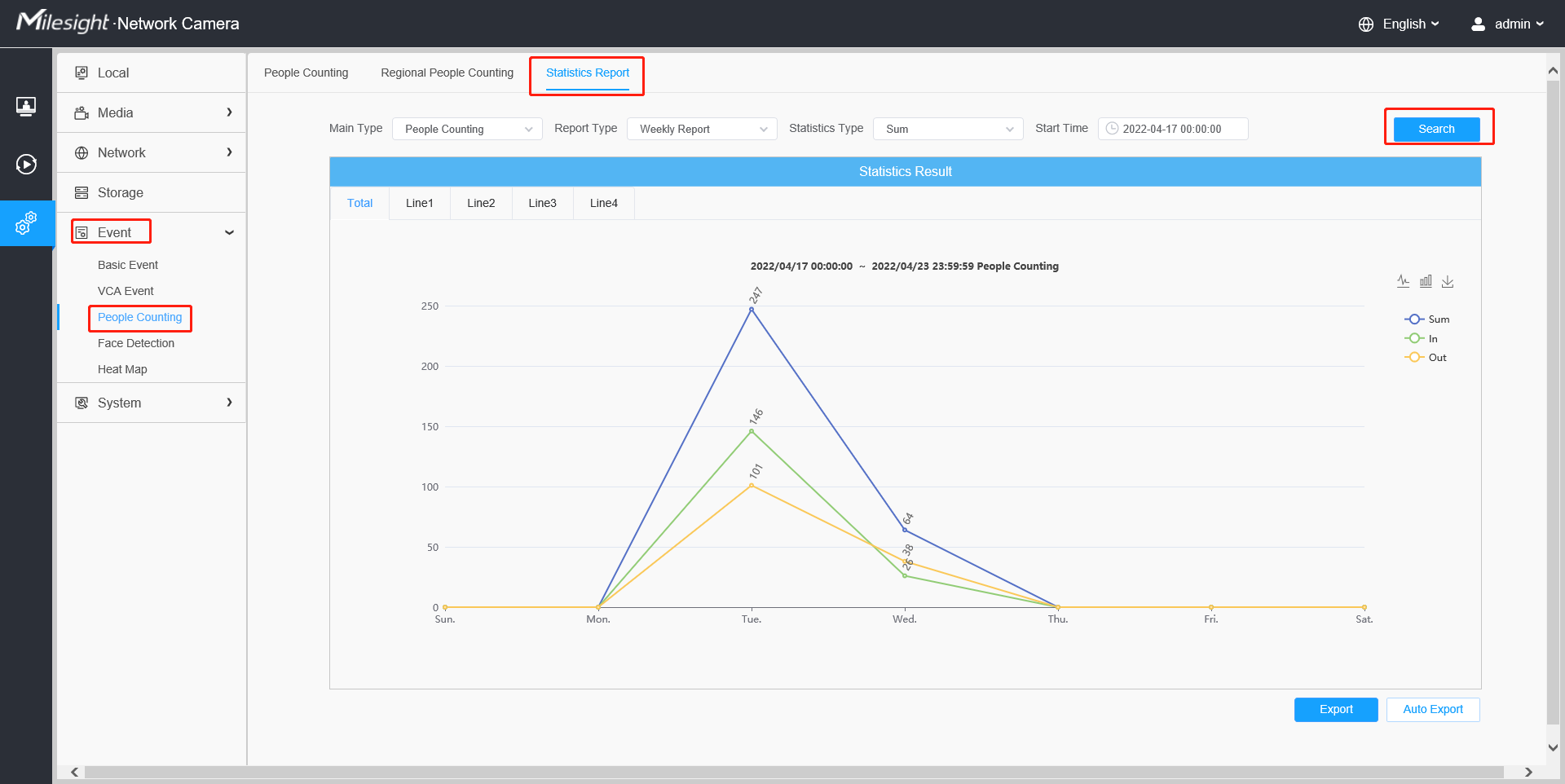Screen dimensions: 1565x784
Task: Open VCA Event in sidebar
Action: [x=126, y=291]
